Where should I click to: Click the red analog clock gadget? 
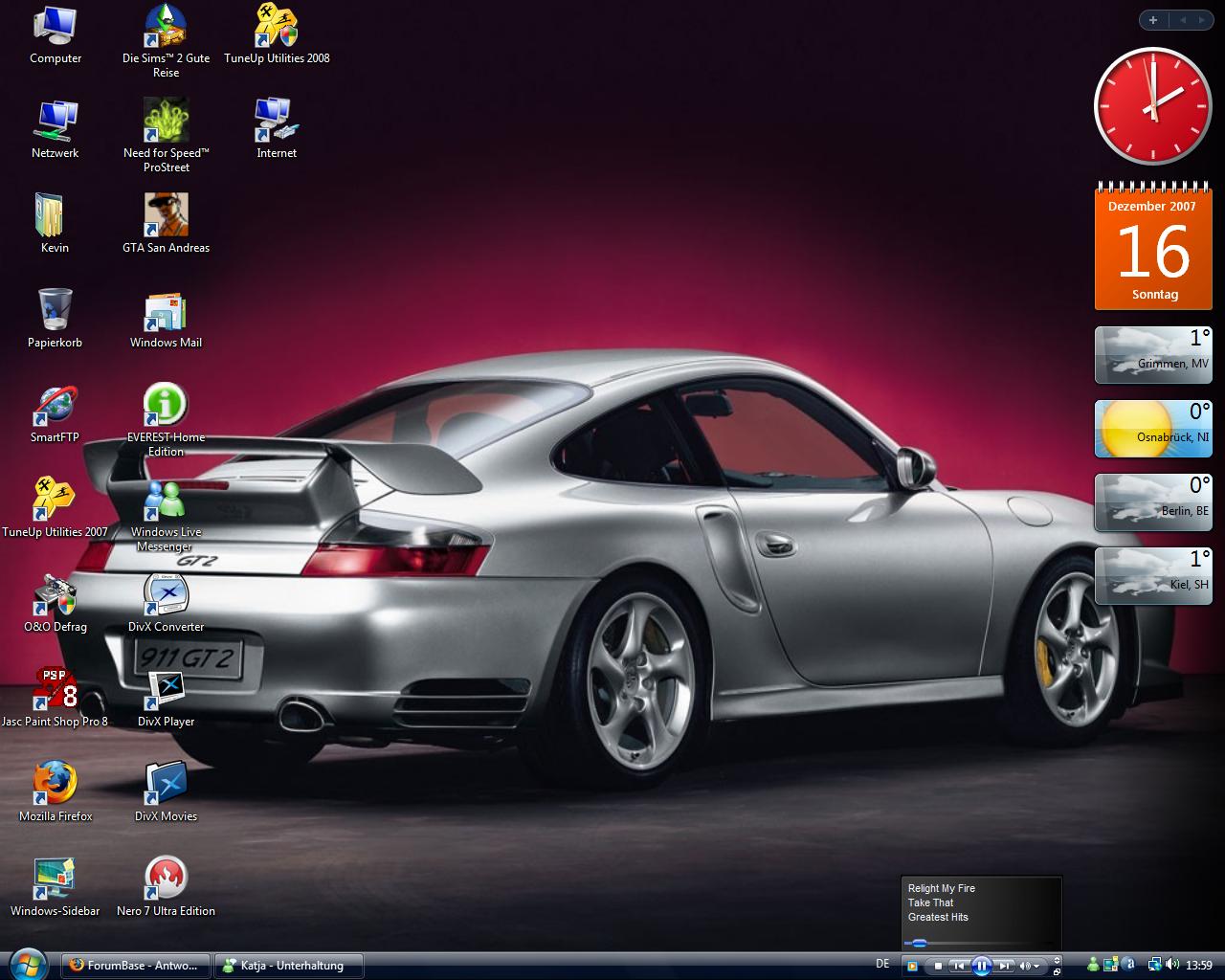pos(1152,106)
